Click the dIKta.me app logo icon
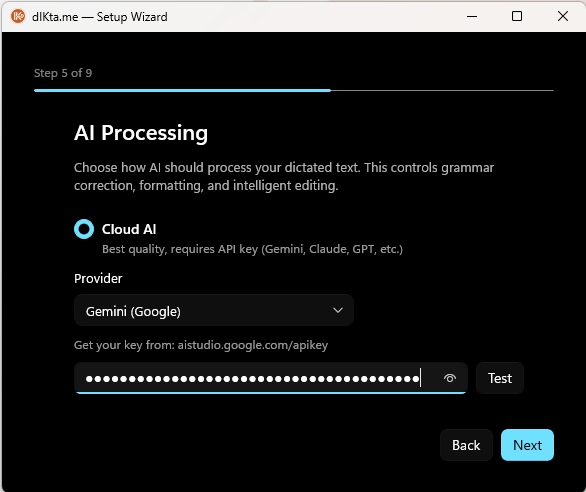Viewport: 586px width, 492px height. (x=18, y=16)
